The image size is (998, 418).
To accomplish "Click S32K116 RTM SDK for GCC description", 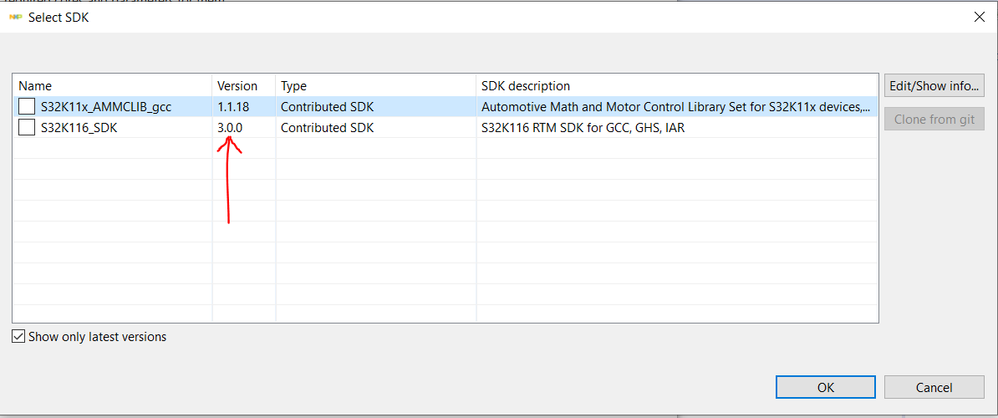I will pyautogui.click(x=583, y=128).
